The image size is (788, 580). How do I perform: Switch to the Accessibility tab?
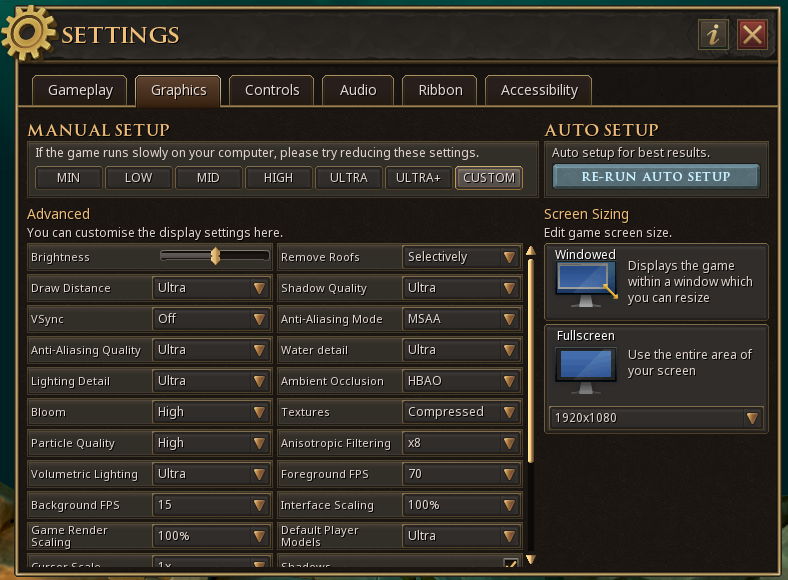coord(539,90)
